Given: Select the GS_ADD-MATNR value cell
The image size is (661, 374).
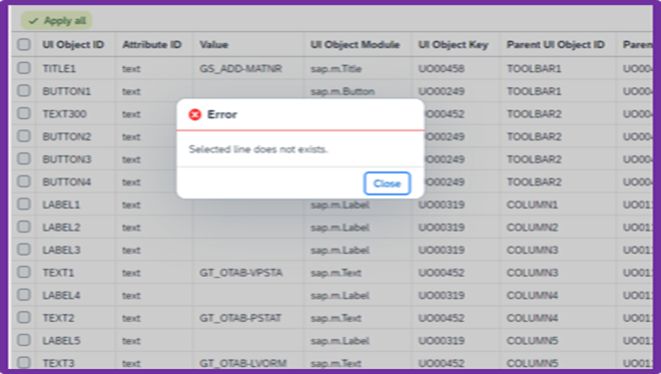Looking at the screenshot, I should point(241,69).
